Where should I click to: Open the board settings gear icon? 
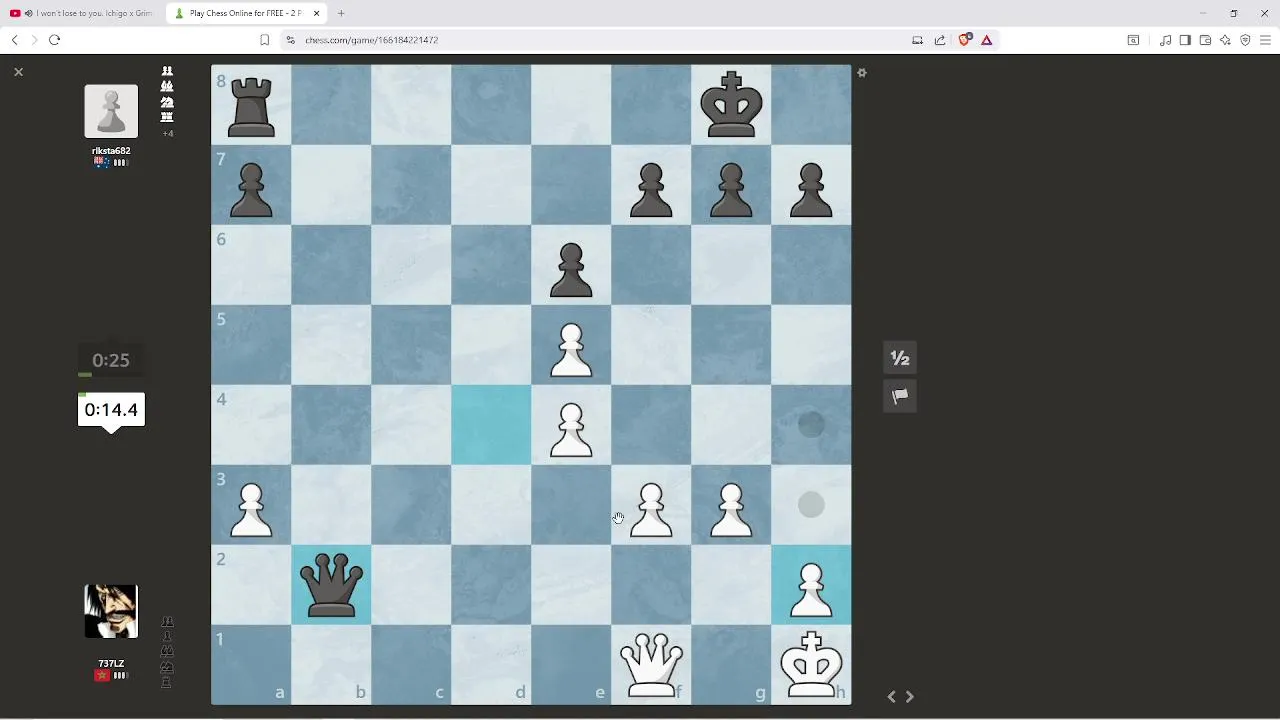click(862, 73)
